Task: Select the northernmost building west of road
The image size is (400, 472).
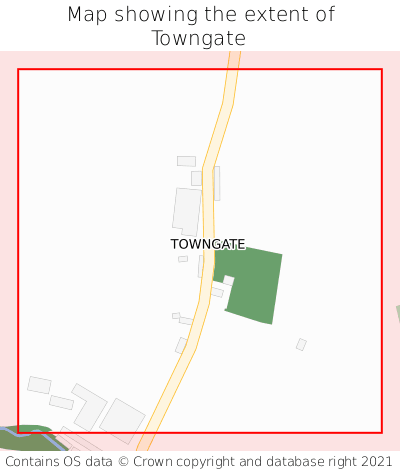Action: click(x=186, y=161)
